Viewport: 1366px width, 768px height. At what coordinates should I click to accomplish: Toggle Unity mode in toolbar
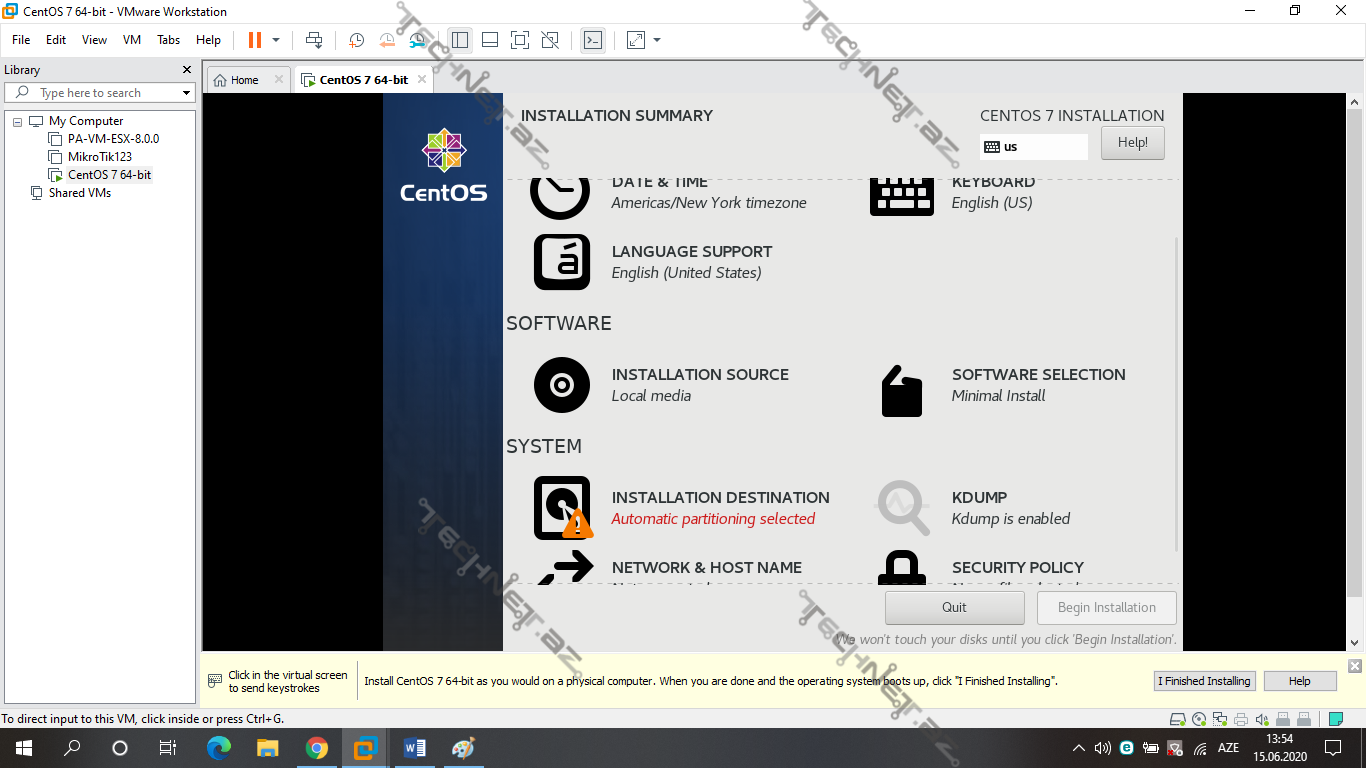(x=550, y=40)
